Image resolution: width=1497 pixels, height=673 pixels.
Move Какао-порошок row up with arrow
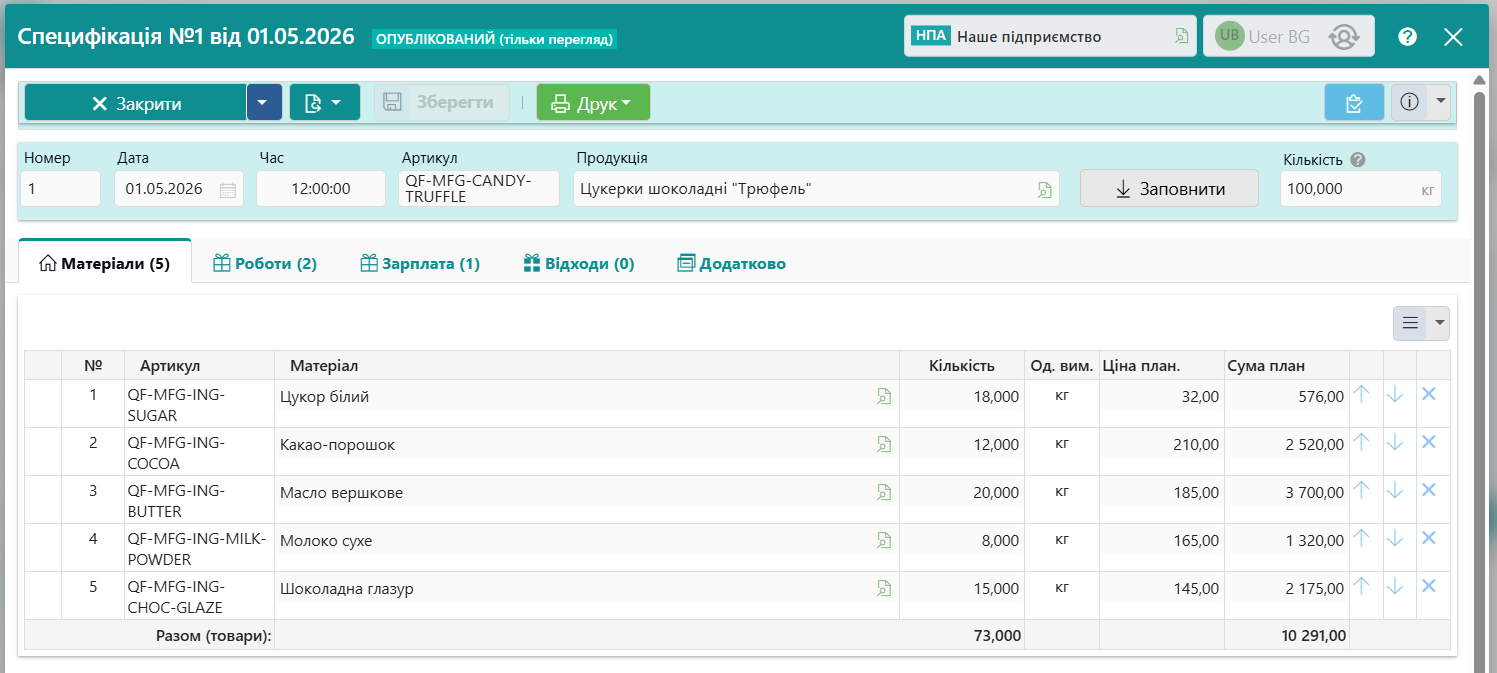click(x=1362, y=442)
